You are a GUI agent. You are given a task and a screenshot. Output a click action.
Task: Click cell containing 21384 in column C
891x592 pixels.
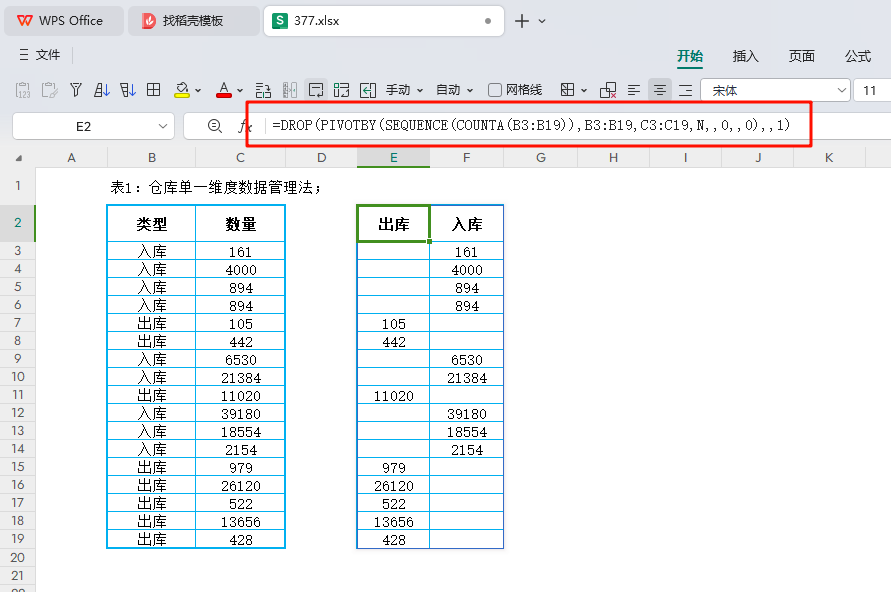coord(240,378)
